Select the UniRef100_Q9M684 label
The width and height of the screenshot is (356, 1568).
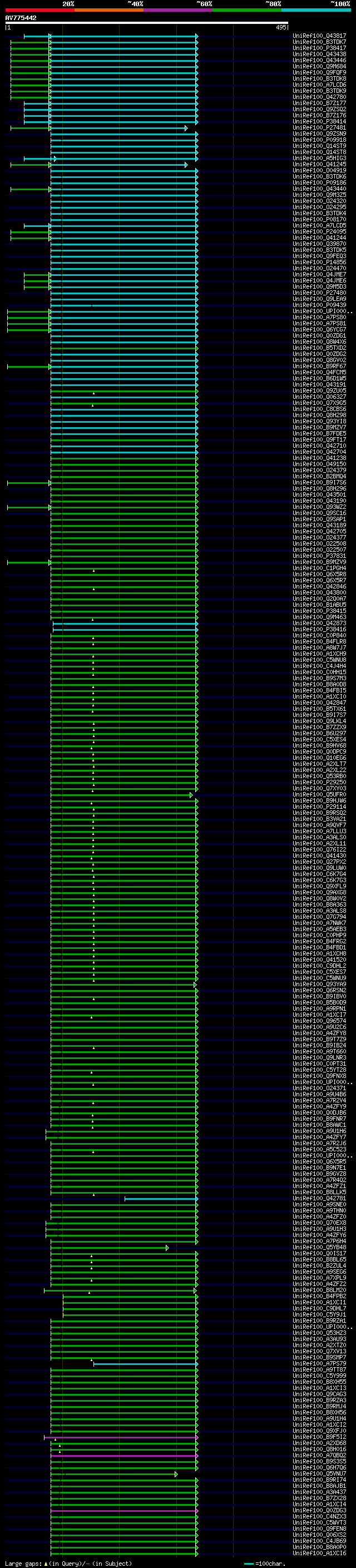[319, 66]
